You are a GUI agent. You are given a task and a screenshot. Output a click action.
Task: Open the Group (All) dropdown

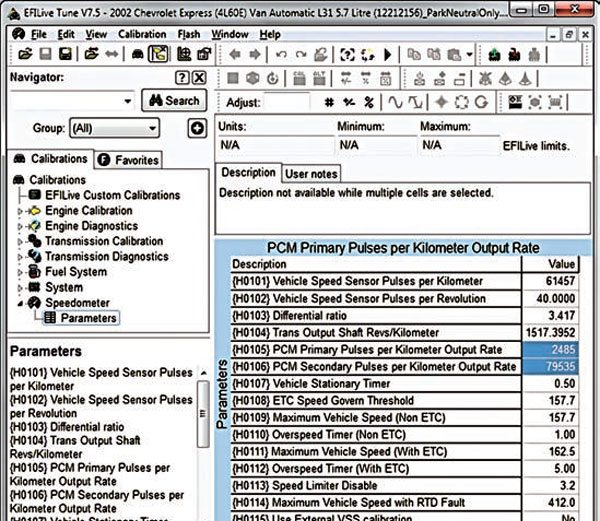click(x=114, y=128)
